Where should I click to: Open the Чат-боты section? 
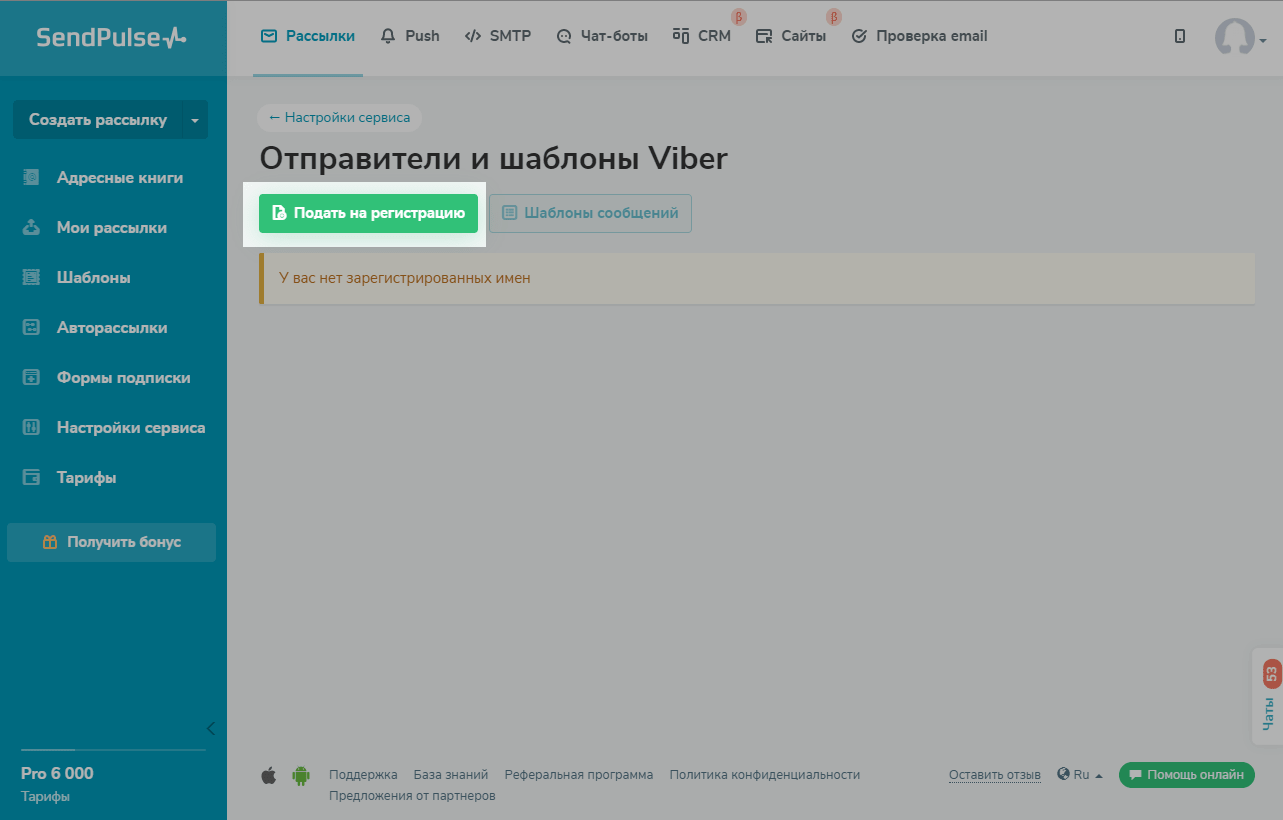click(x=601, y=35)
